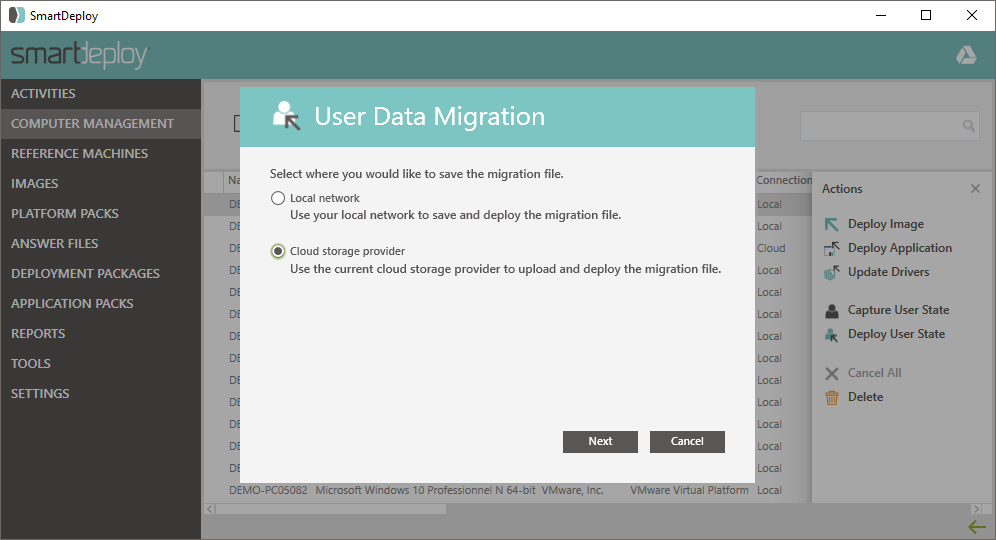996x540 pixels.
Task: Click the horizontal scrollbar thumb
Action: 331,509
